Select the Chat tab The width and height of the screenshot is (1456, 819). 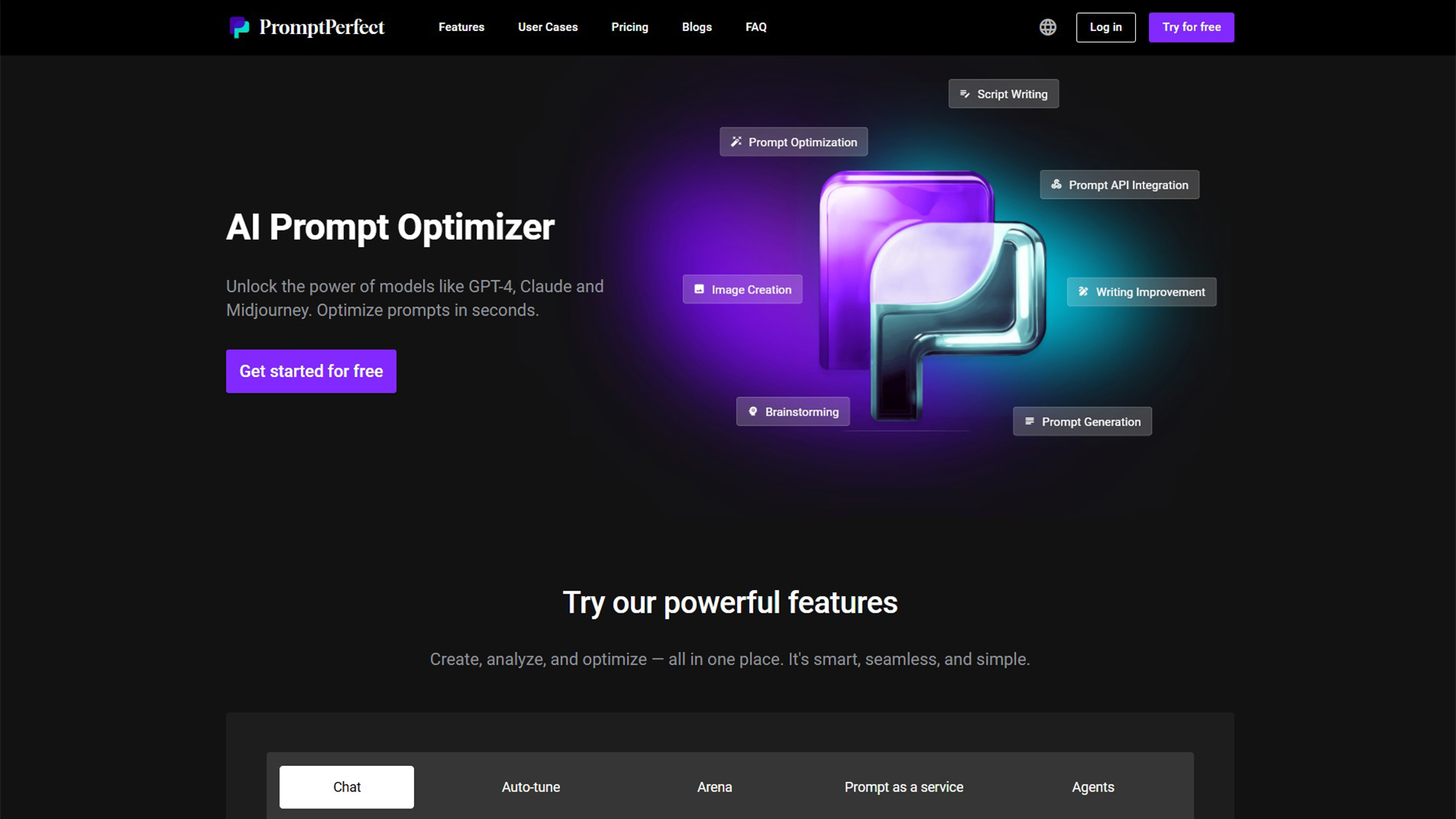(347, 787)
